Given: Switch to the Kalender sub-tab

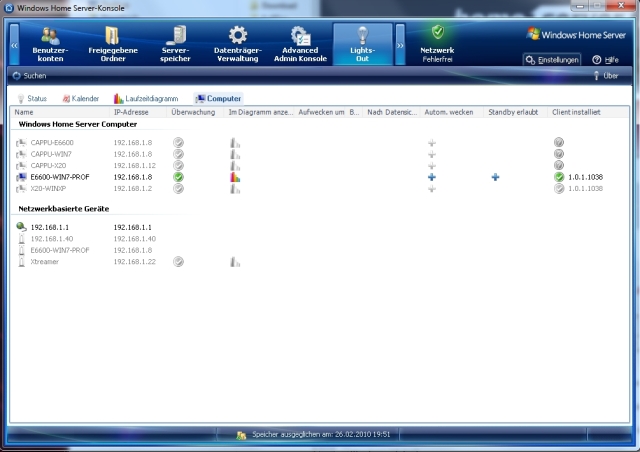Looking at the screenshot, I should (x=81, y=98).
